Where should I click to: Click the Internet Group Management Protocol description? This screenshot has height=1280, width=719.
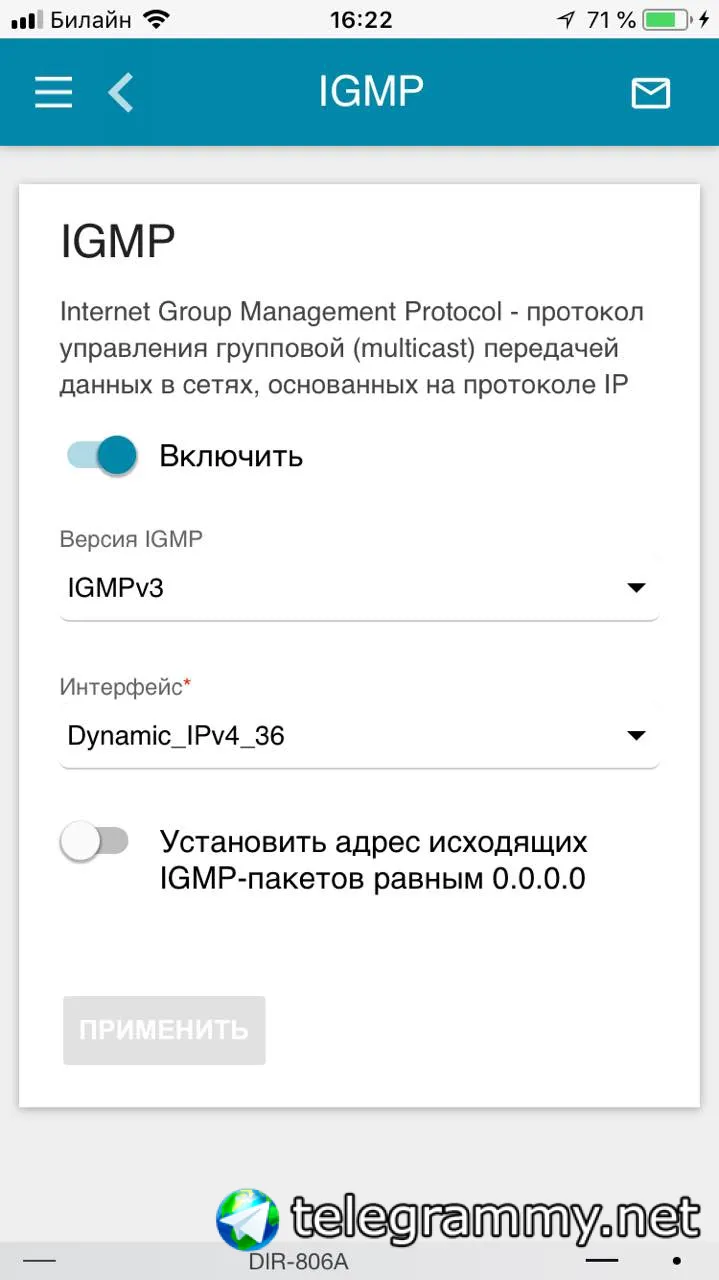[x=352, y=348]
